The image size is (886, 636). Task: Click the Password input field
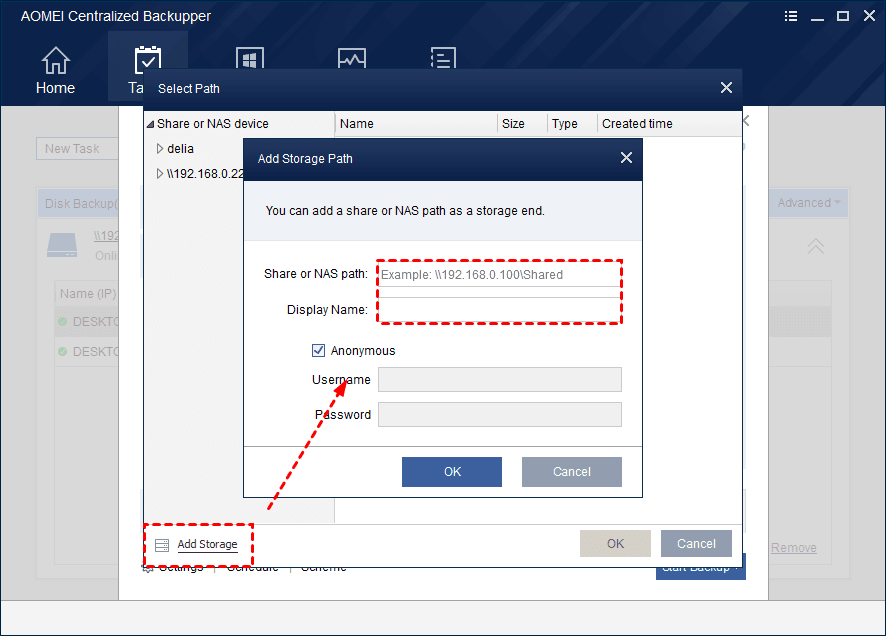(x=500, y=415)
